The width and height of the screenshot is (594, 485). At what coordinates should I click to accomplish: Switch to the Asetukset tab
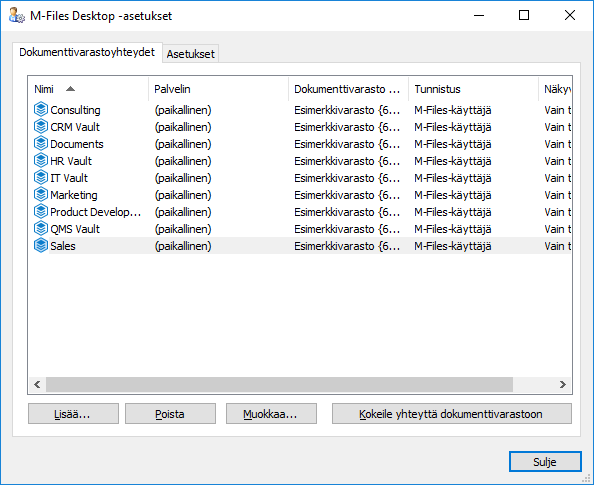[x=191, y=54]
